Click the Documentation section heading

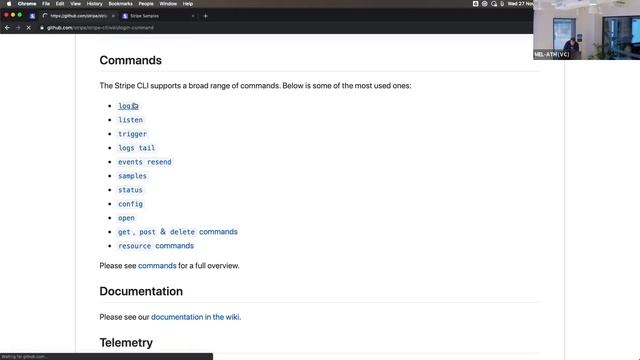click(141, 291)
